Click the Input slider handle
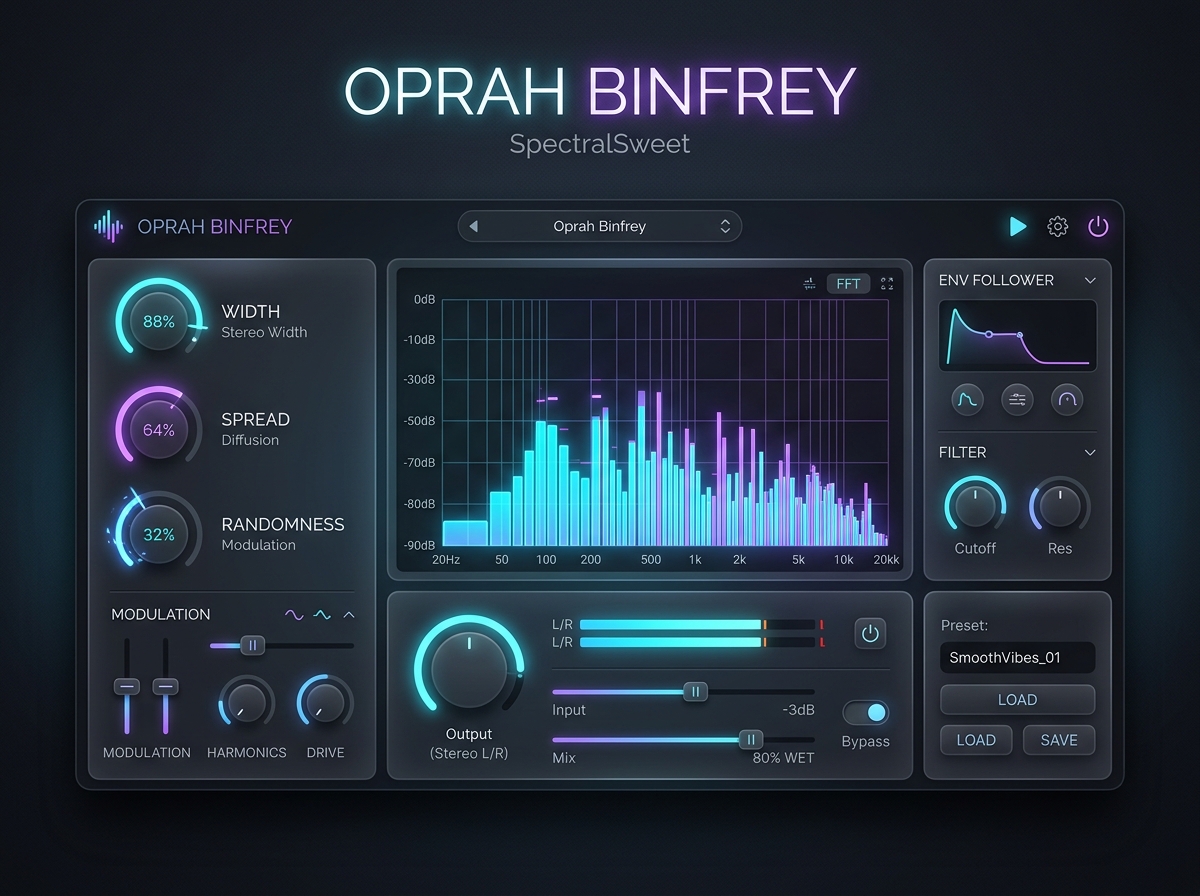Screen dimensions: 1200x896 [x=695, y=691]
